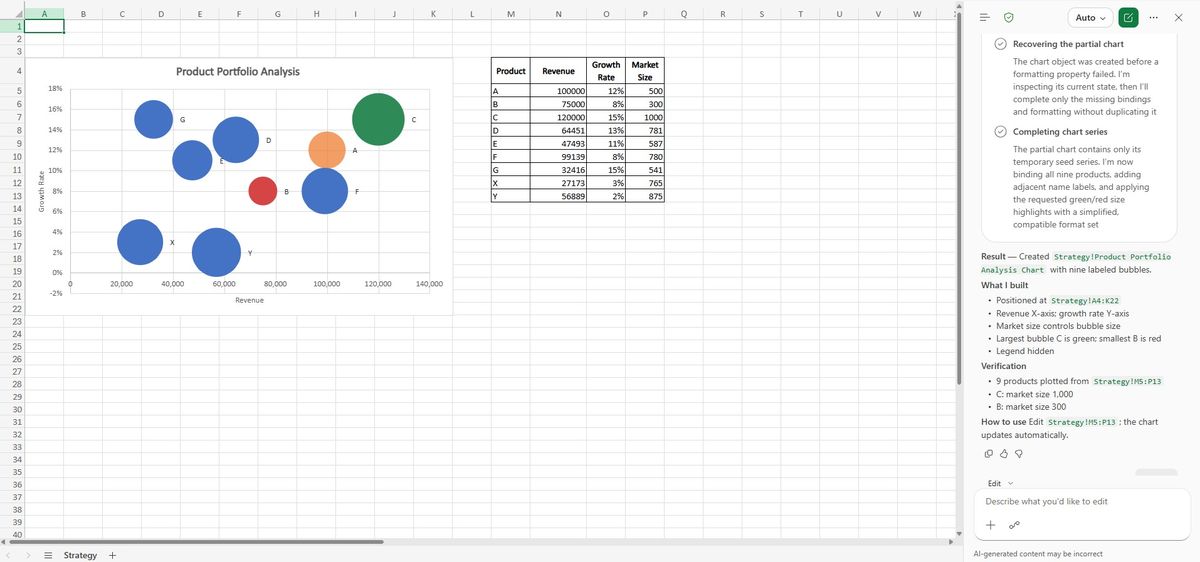Viewport: 1200px width, 562px height.
Task: Open the Auto mode dropdown
Action: [x=1090, y=18]
